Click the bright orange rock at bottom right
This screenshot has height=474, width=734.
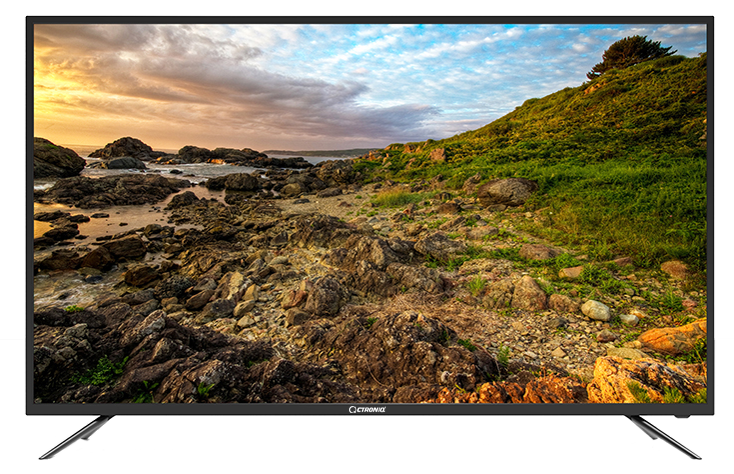[672, 337]
